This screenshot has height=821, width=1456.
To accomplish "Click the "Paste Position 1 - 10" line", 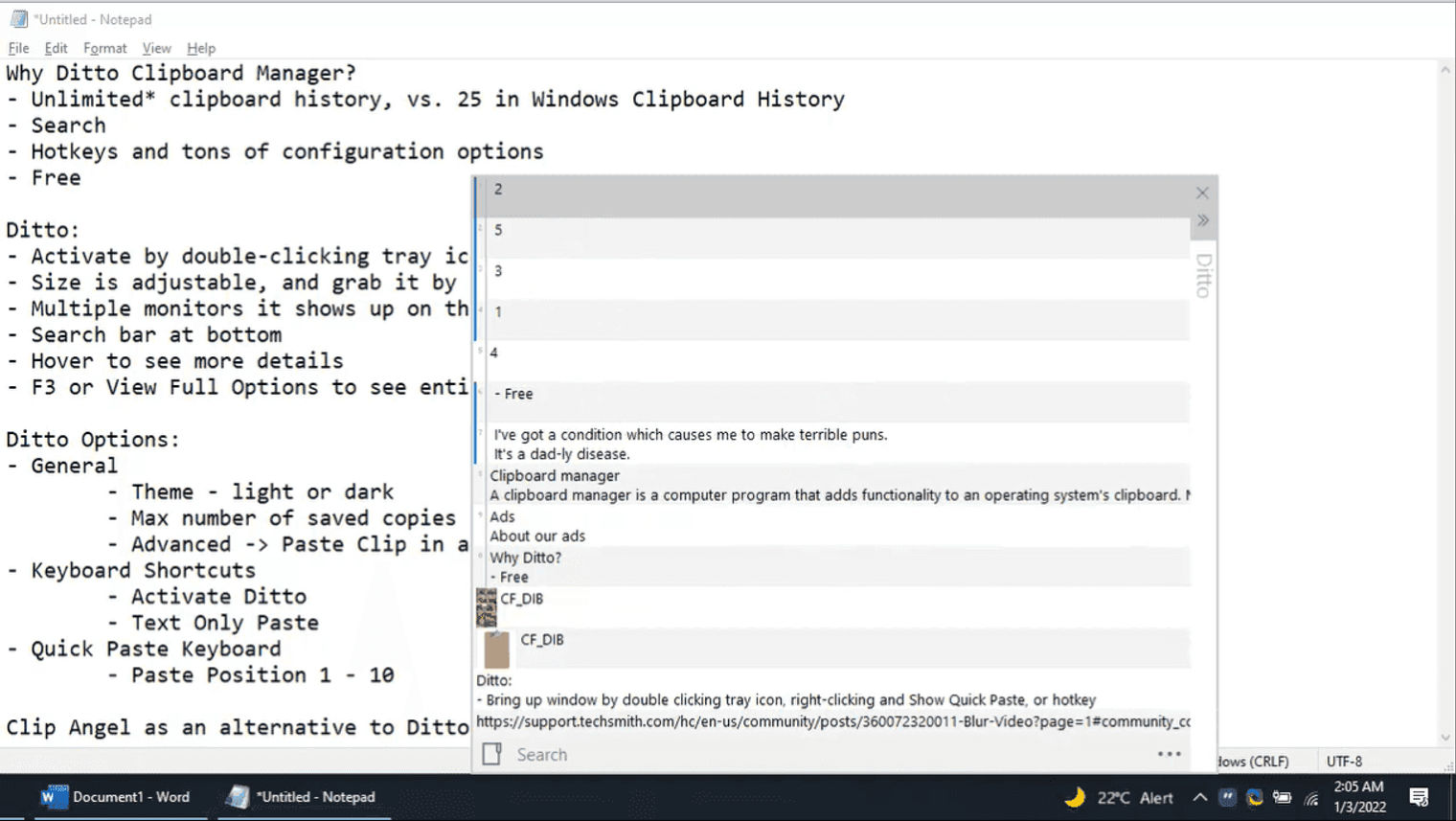I will [x=250, y=674].
